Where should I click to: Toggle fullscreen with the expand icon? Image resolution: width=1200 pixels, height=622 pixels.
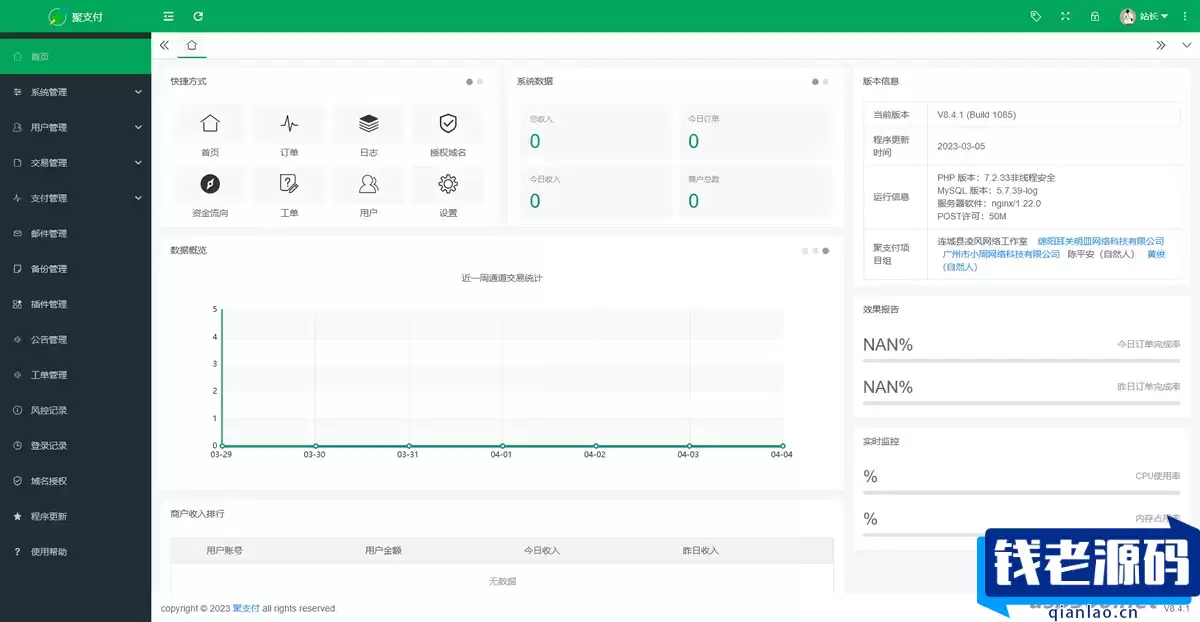[x=1065, y=16]
